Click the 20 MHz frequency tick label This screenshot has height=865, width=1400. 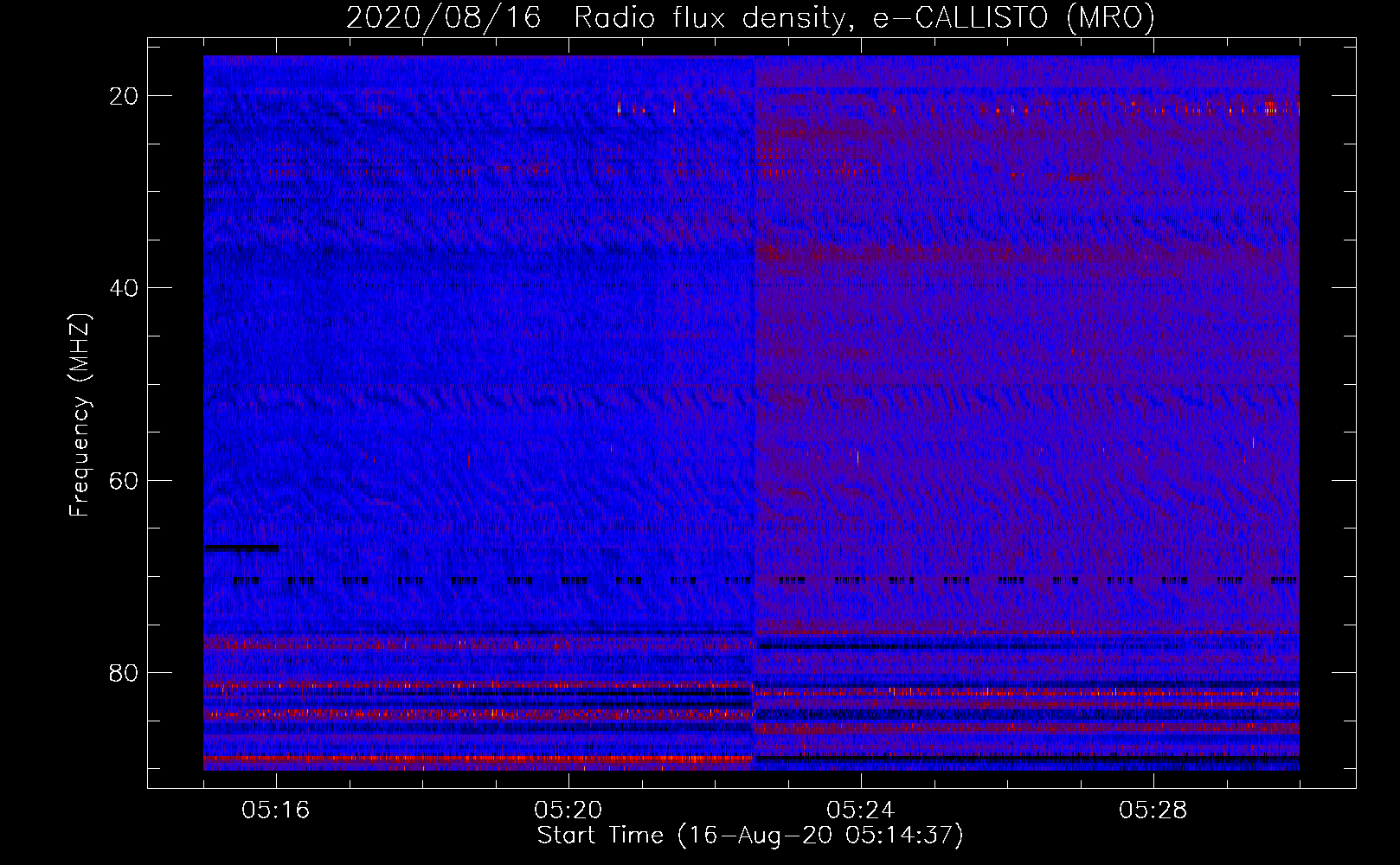124,96
